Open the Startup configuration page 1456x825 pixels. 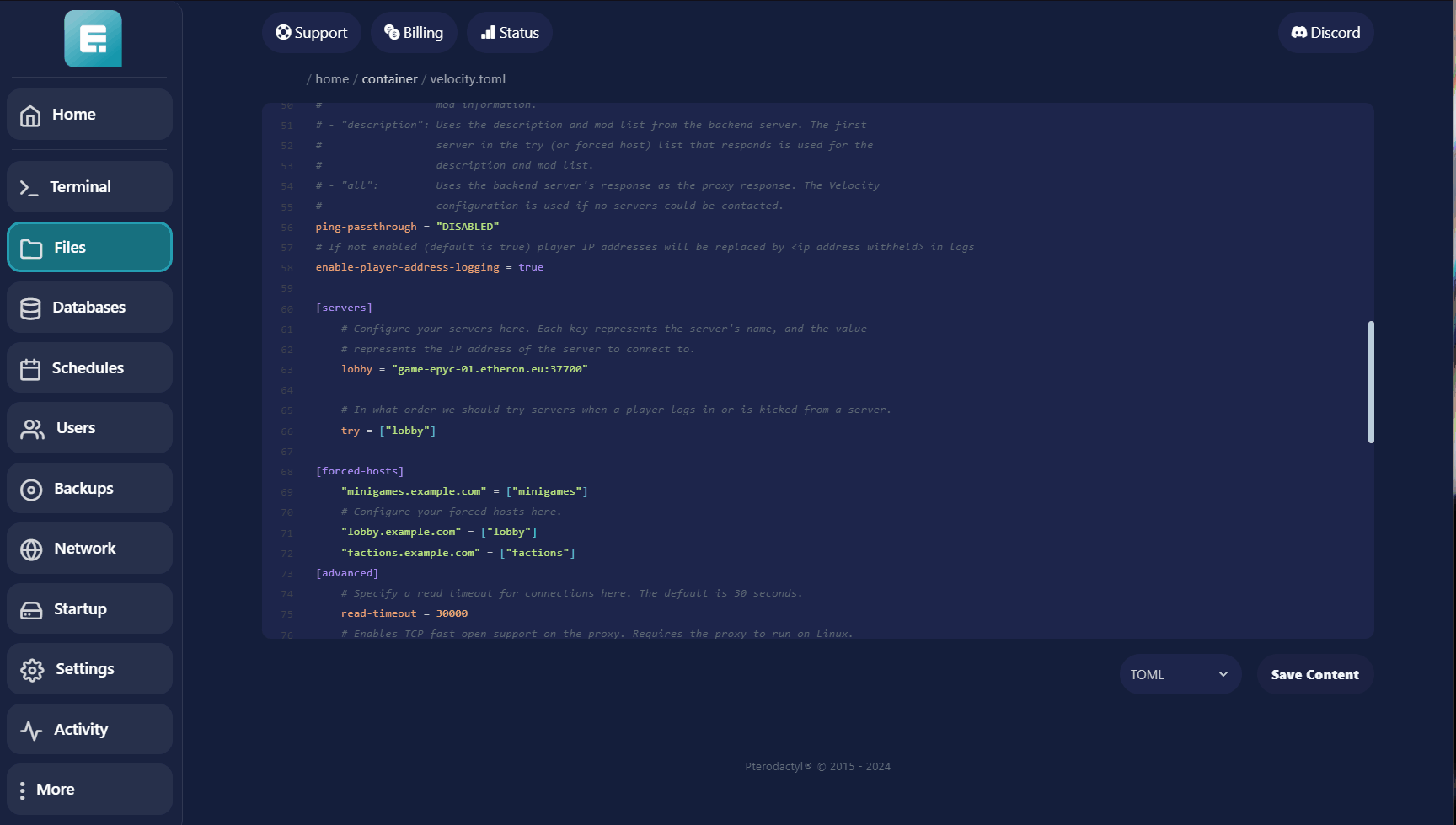[x=89, y=609]
